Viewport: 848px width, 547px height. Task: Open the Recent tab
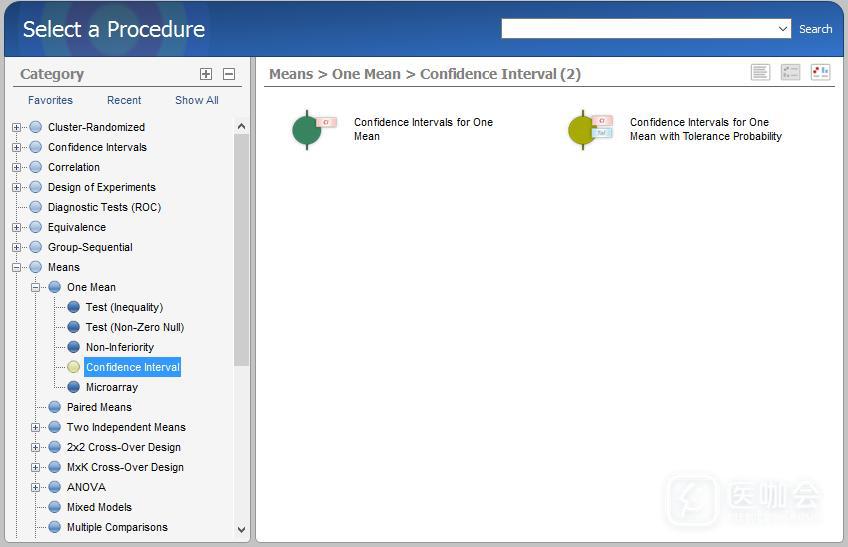click(124, 100)
